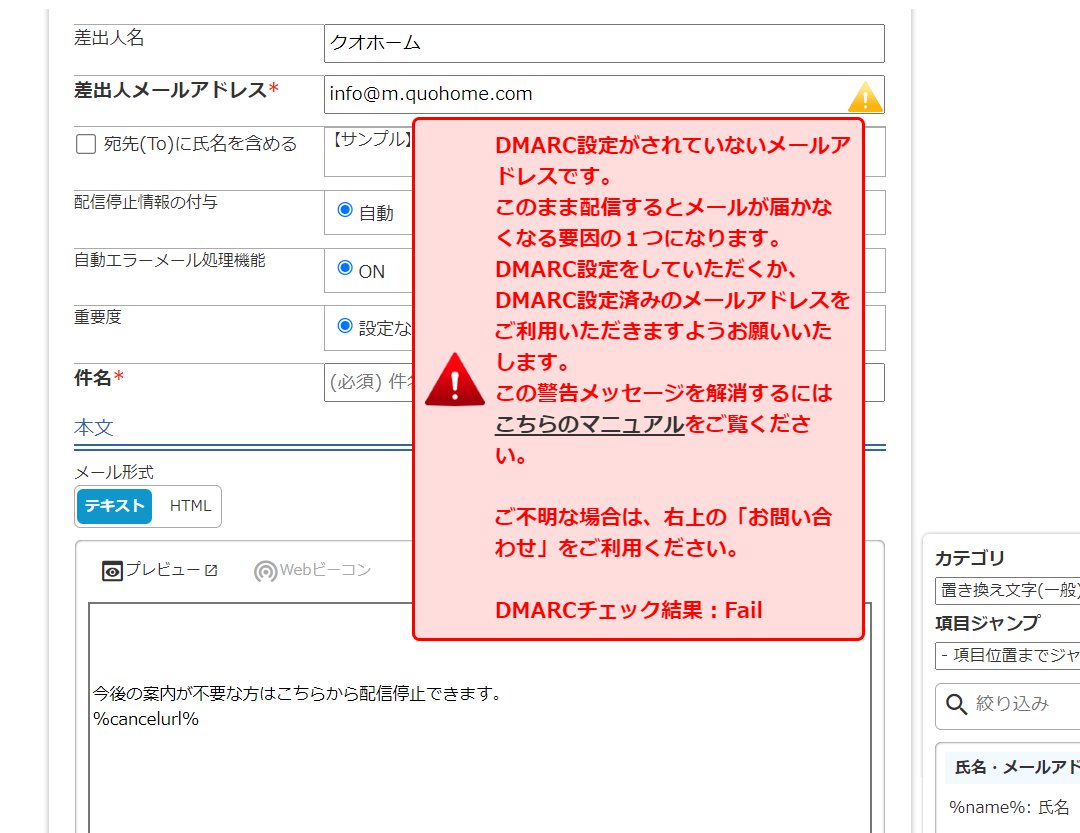The width and height of the screenshot is (1080, 833).
Task: Click the red alert icon in DMARC popup
Action: pyautogui.click(x=454, y=380)
